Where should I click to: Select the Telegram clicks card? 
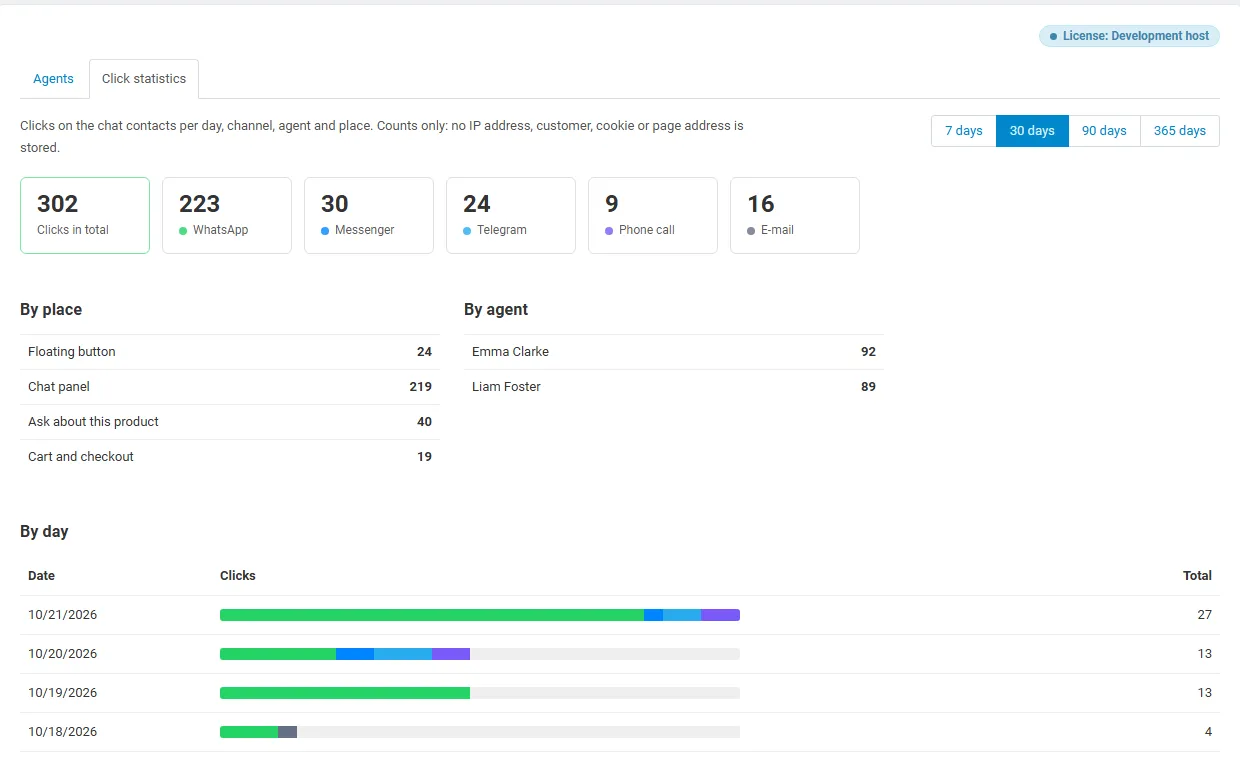click(x=511, y=215)
